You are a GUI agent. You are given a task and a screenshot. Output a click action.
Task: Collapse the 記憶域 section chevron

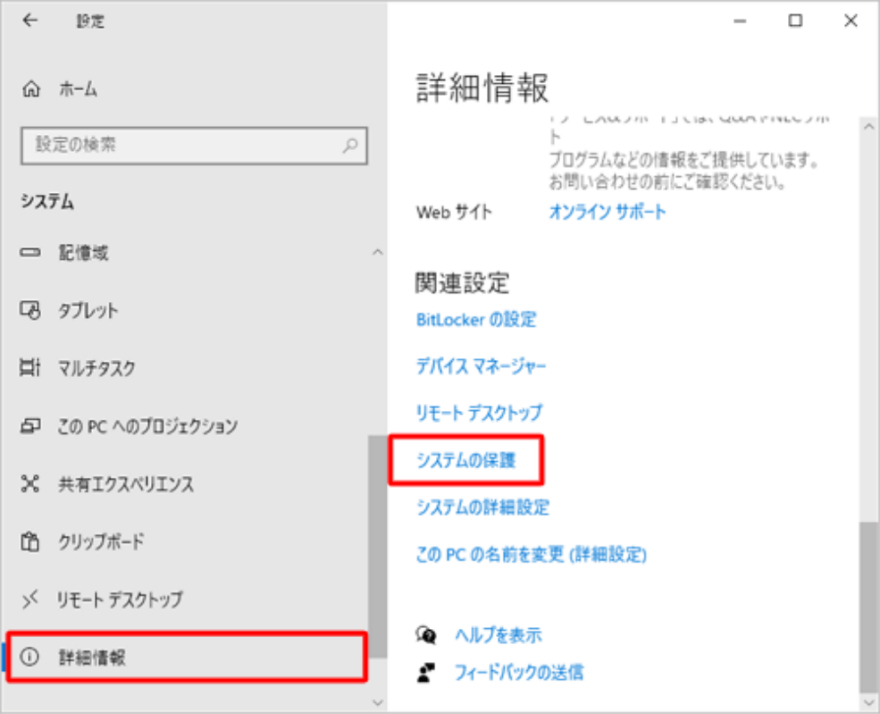click(377, 253)
